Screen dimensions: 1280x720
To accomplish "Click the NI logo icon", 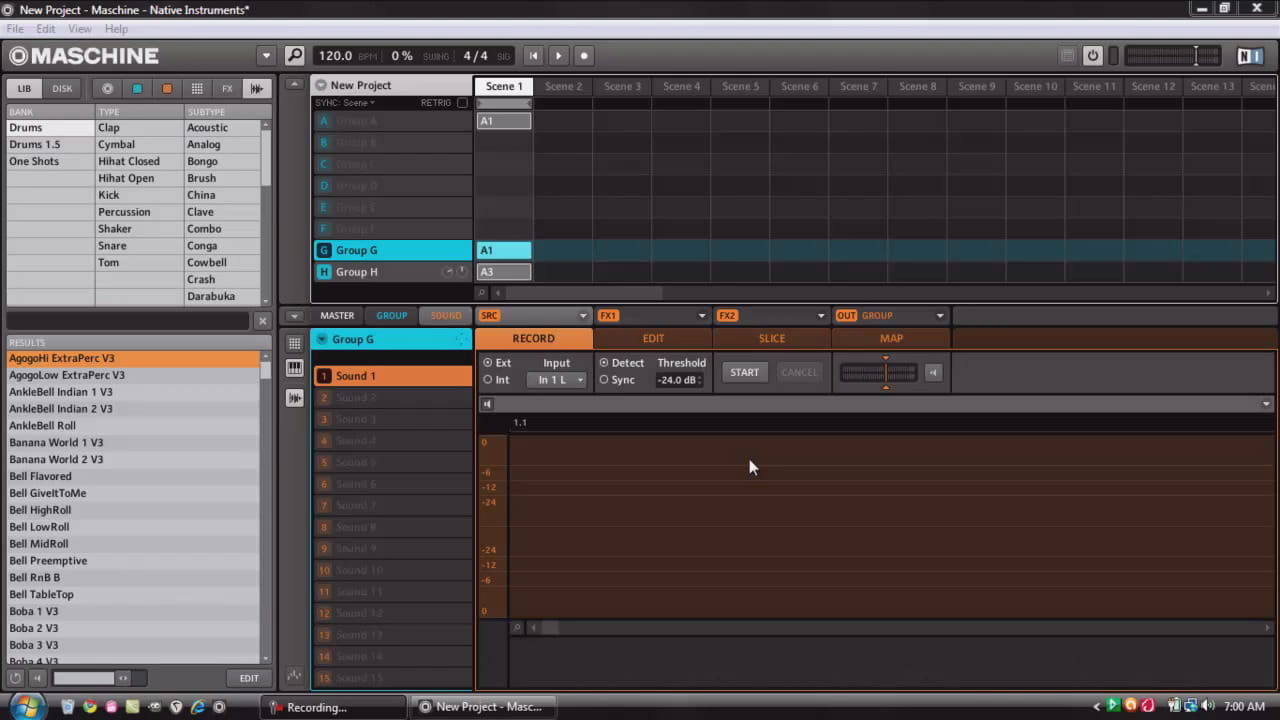I will coord(1250,56).
